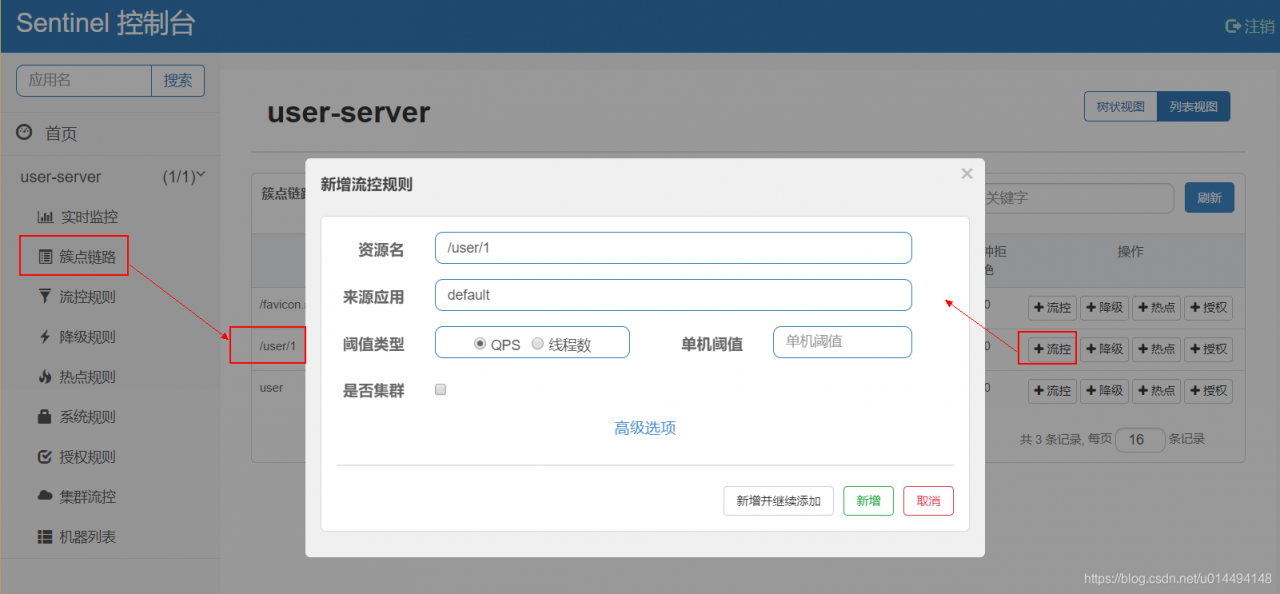
Task: Select the 簇点链路 list icon in sidebar
Action: 45,257
